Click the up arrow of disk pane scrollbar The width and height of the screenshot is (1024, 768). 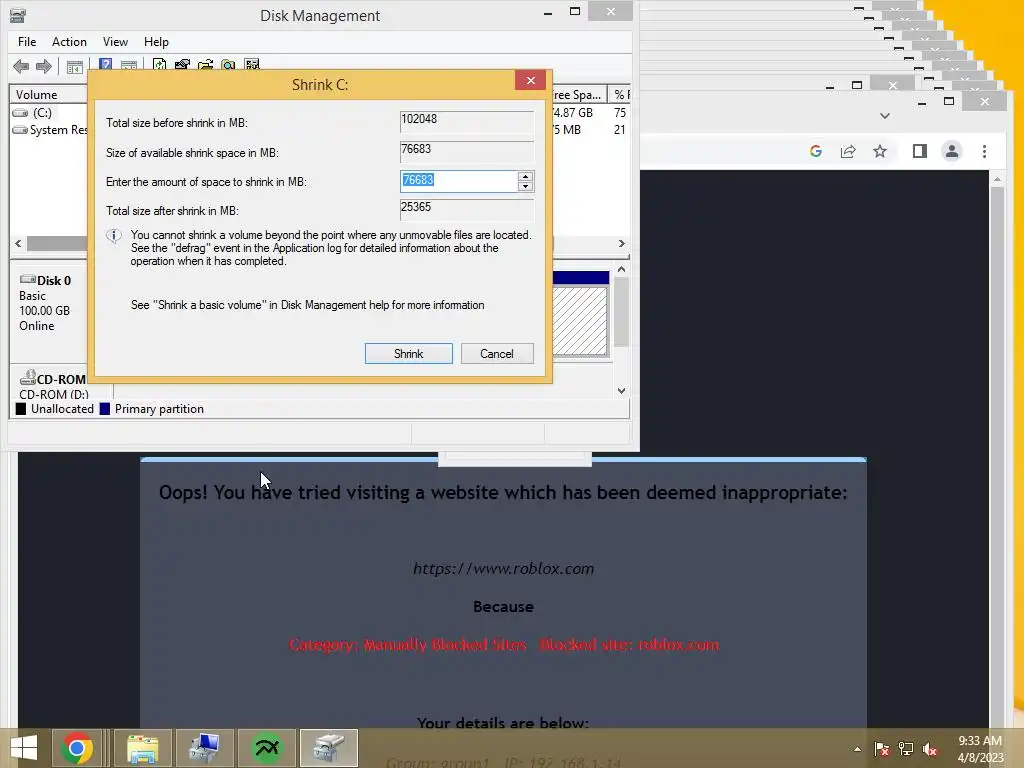pos(622,269)
